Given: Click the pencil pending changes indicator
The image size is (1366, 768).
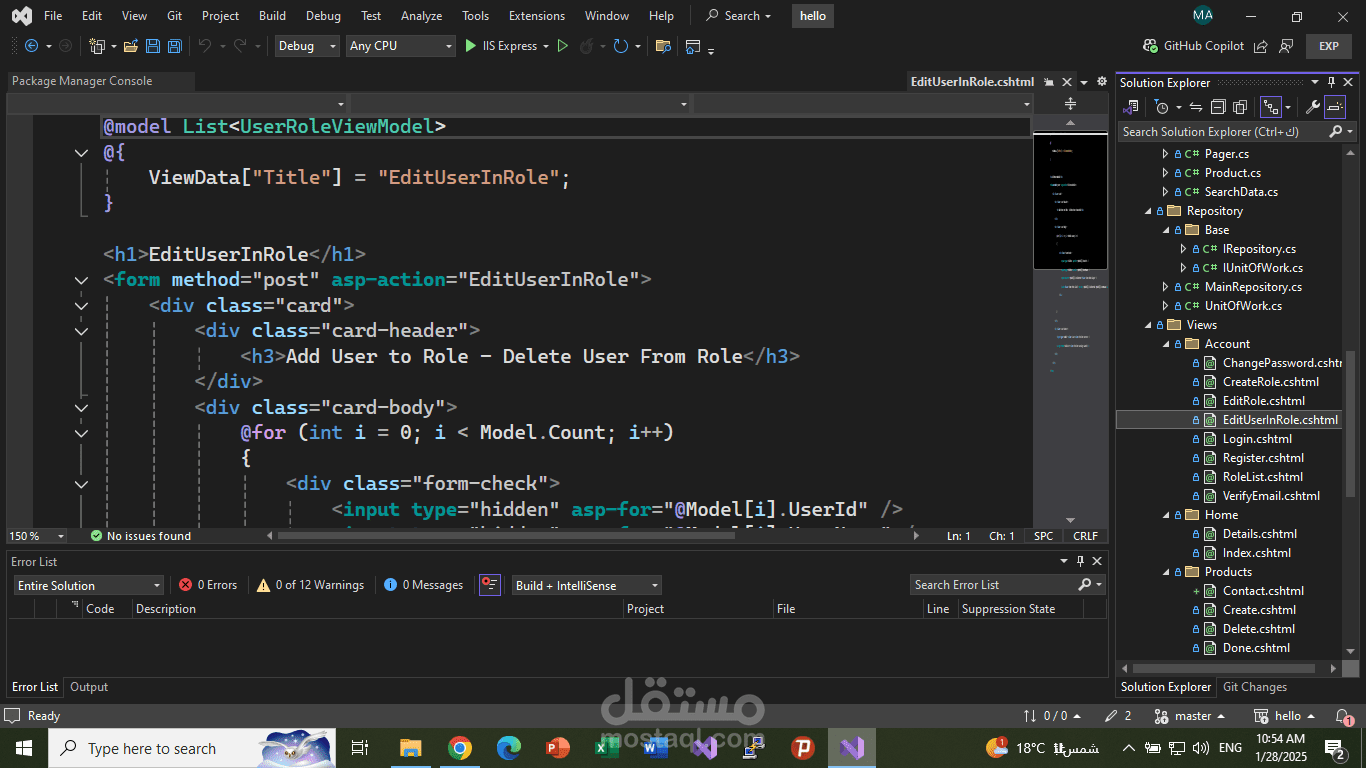Looking at the screenshot, I should tap(1118, 716).
